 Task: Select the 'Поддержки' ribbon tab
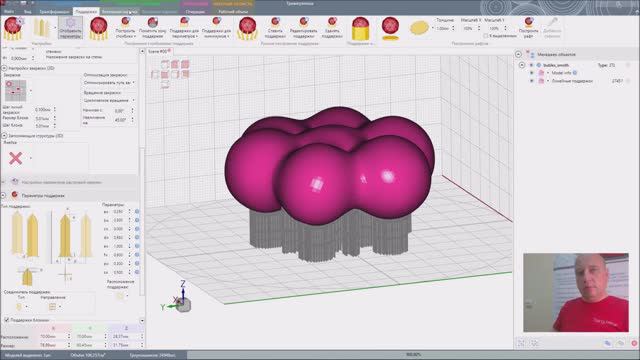point(86,12)
